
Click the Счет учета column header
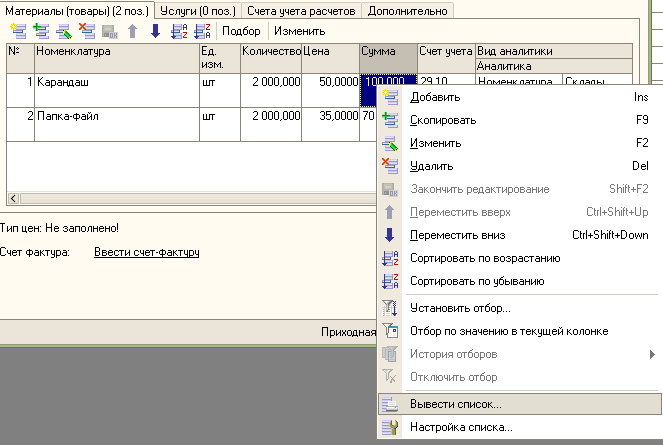(446, 58)
